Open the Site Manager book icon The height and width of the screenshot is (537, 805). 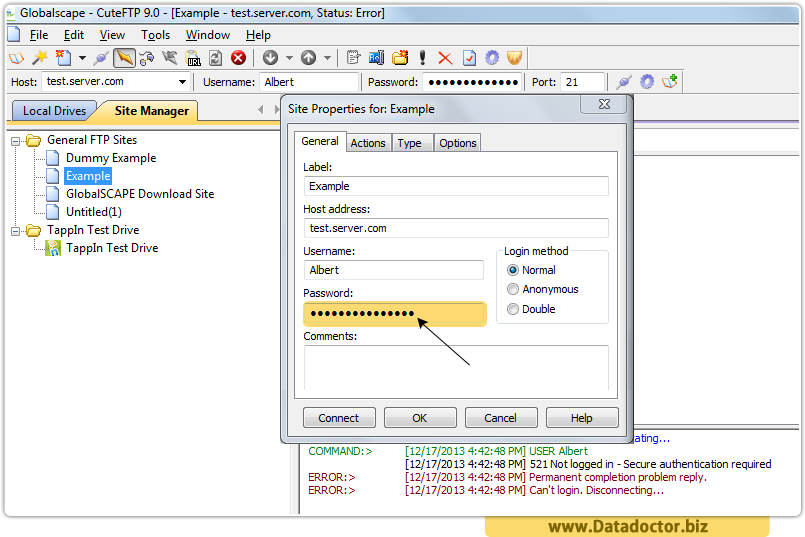16,58
